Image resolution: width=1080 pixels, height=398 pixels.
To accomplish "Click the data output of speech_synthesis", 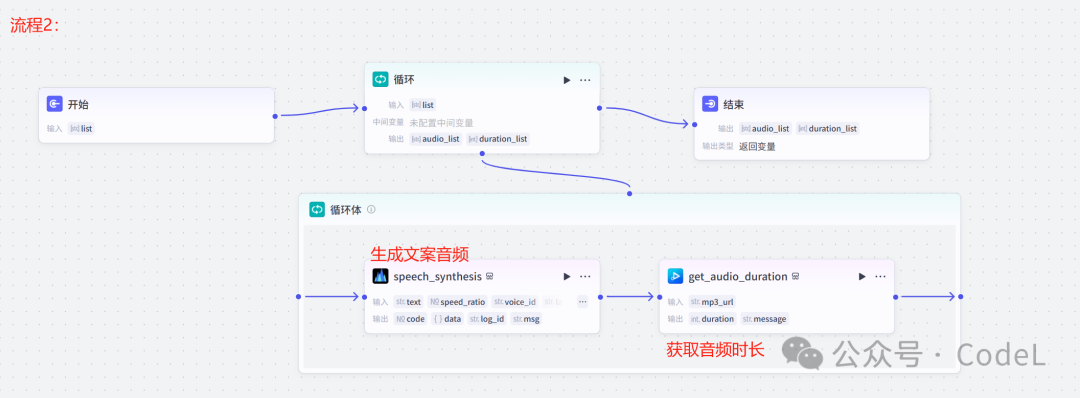I will click(448, 319).
